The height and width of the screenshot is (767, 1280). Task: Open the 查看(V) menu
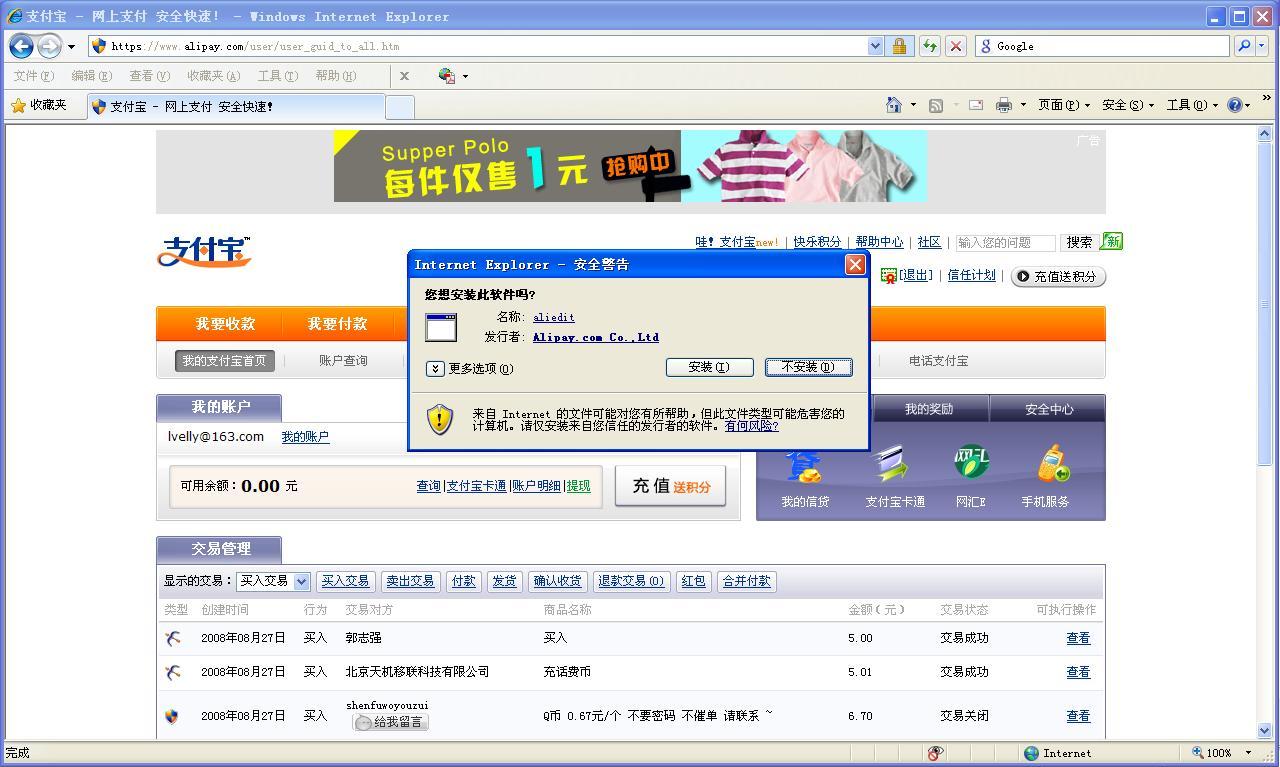149,76
